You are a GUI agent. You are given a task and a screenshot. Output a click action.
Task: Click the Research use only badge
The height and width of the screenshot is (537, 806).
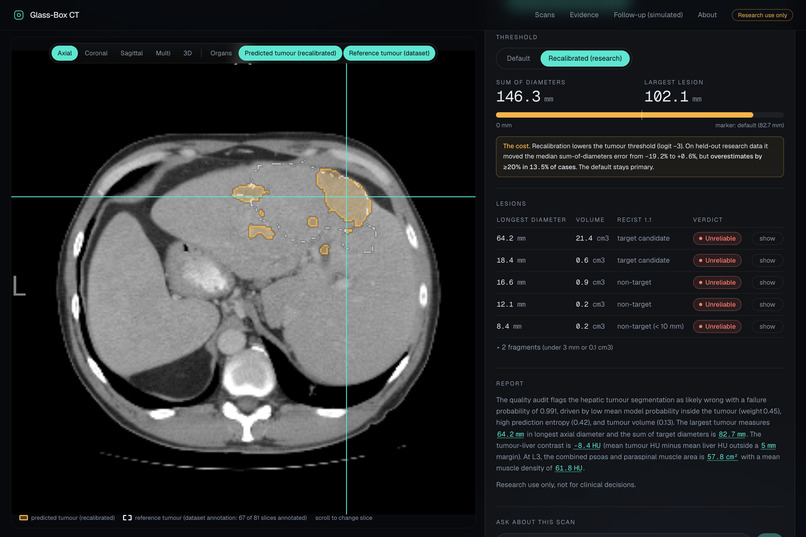762,15
